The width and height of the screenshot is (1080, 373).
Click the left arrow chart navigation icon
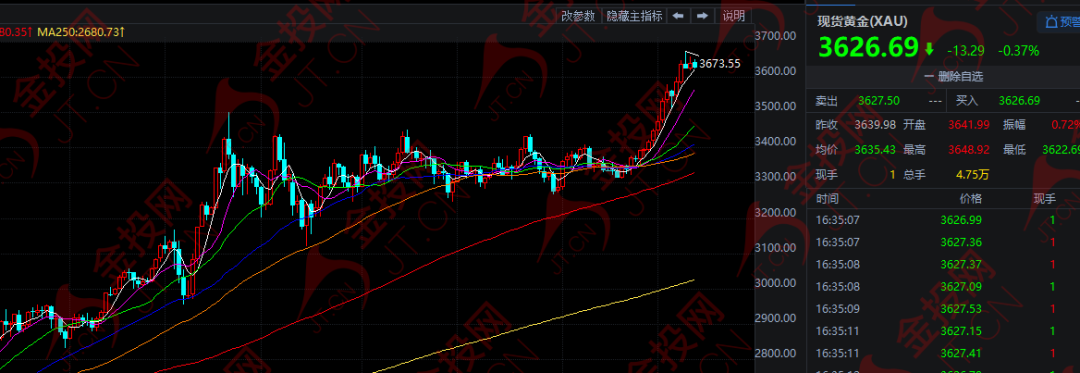point(678,16)
